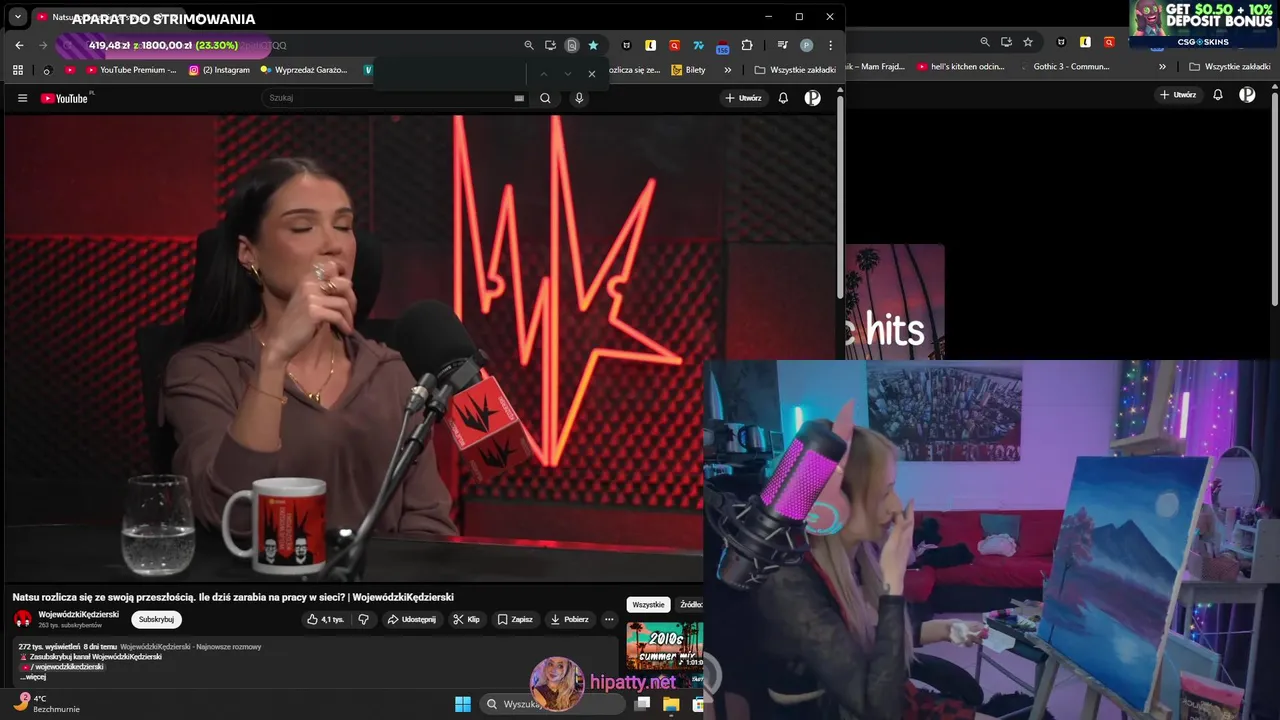This screenshot has height=720, width=1280.
Task: Select the Wszystkie filter chip
Action: tap(649, 604)
